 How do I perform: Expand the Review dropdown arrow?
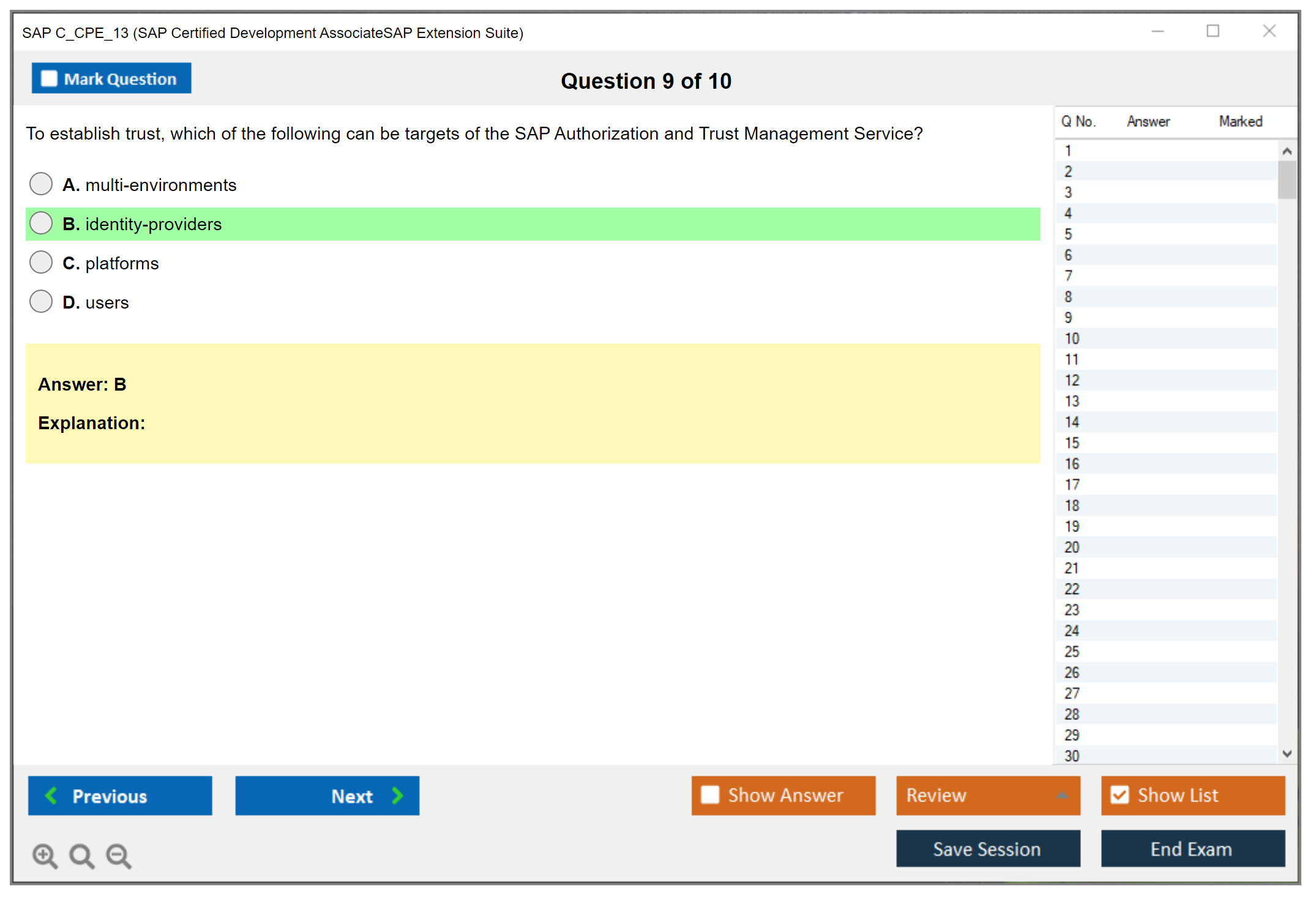click(1062, 795)
